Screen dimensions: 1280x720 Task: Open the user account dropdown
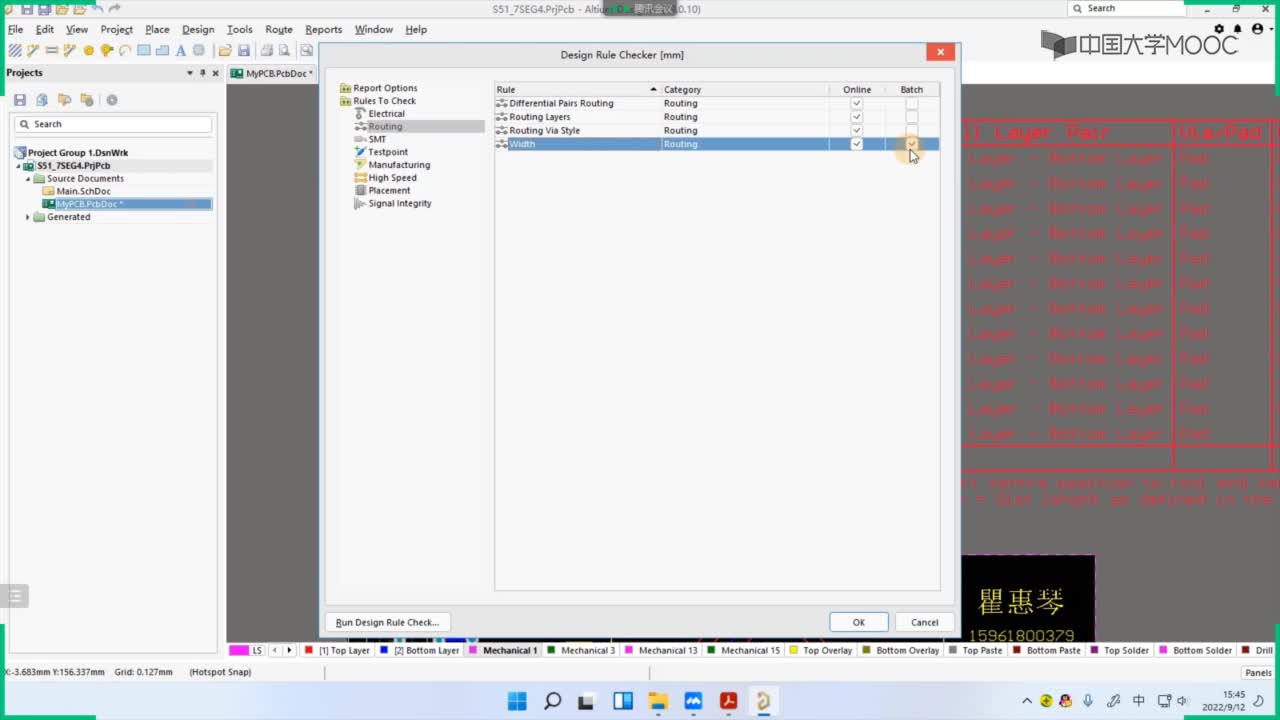(1260, 29)
